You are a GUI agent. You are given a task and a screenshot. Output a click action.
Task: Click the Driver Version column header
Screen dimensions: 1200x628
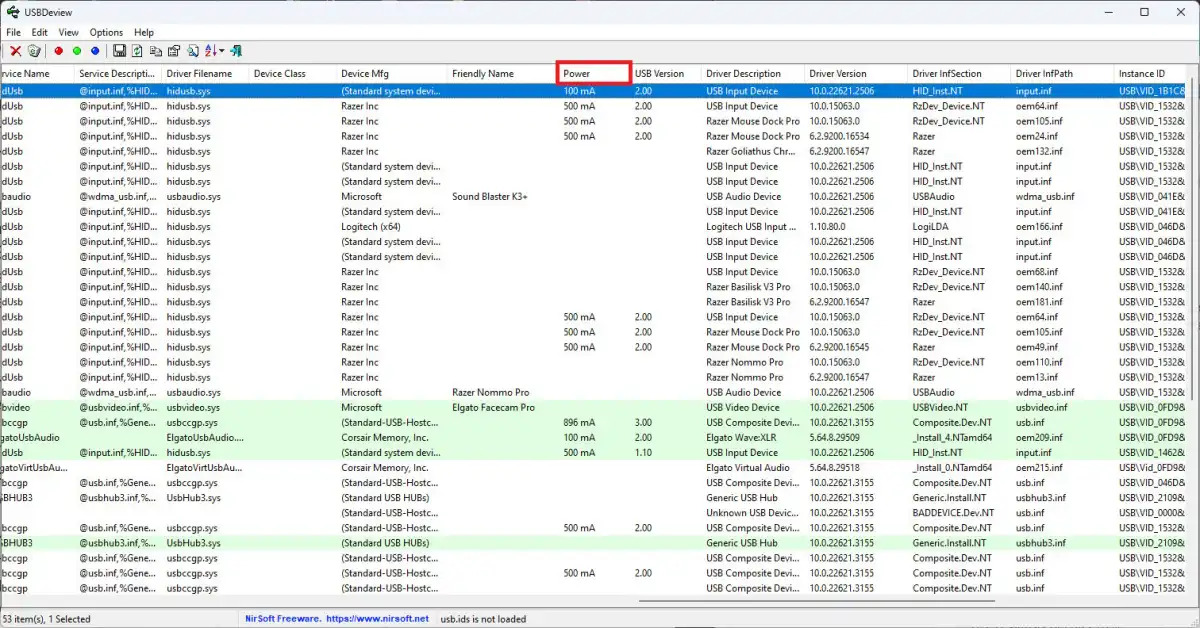point(838,73)
